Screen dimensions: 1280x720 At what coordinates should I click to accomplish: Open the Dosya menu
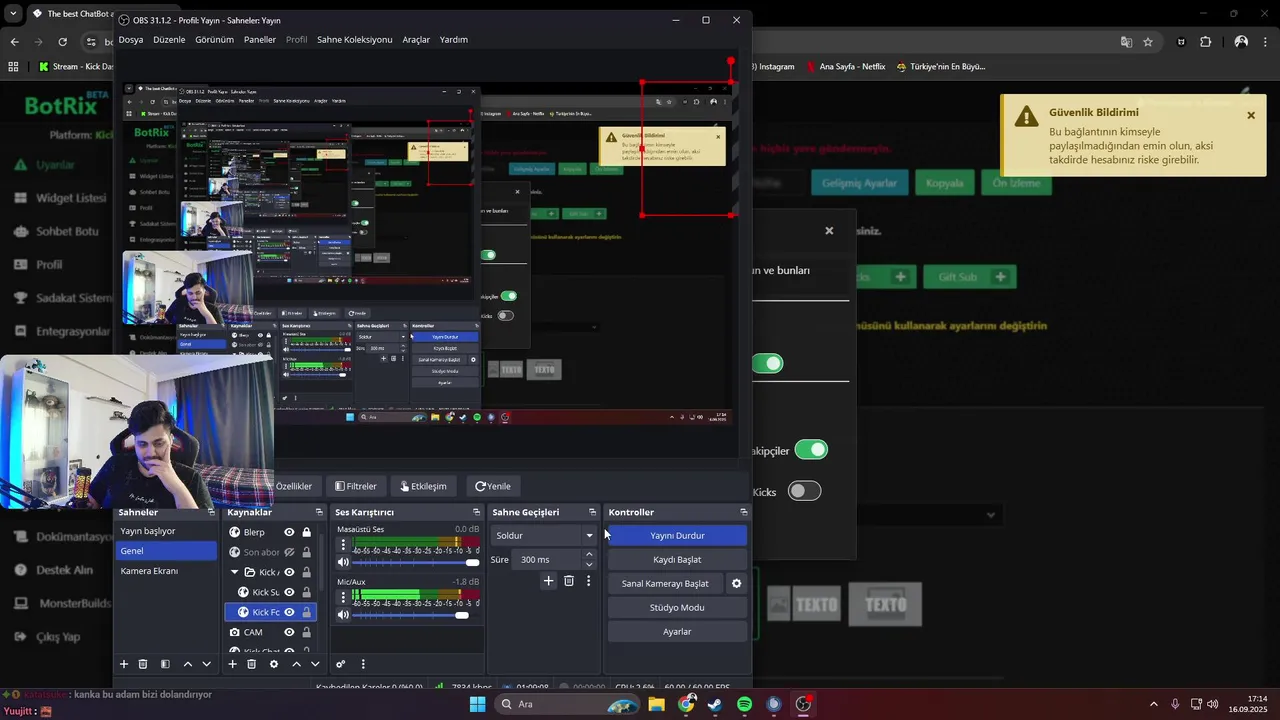[131, 40]
